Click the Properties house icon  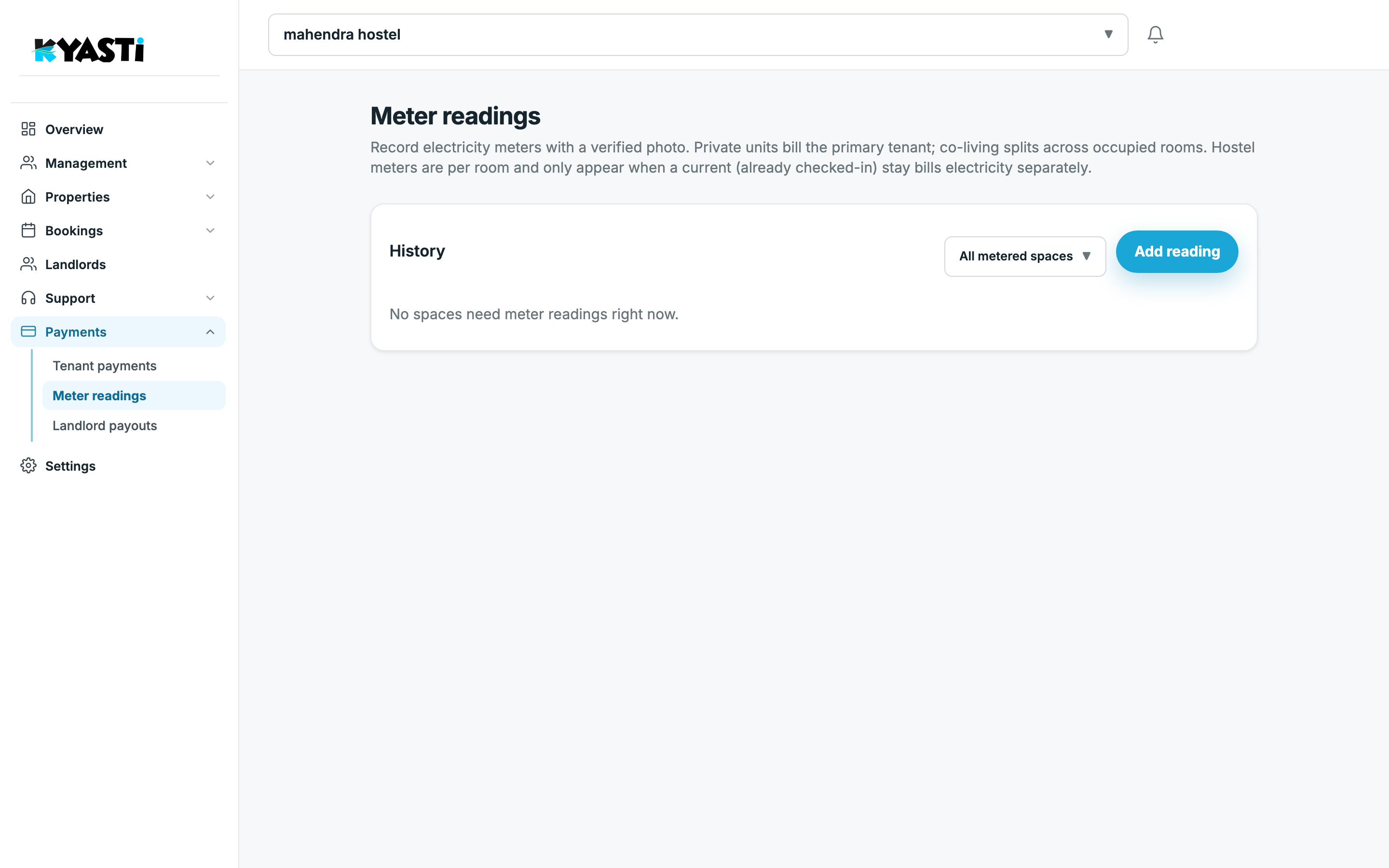(x=28, y=197)
